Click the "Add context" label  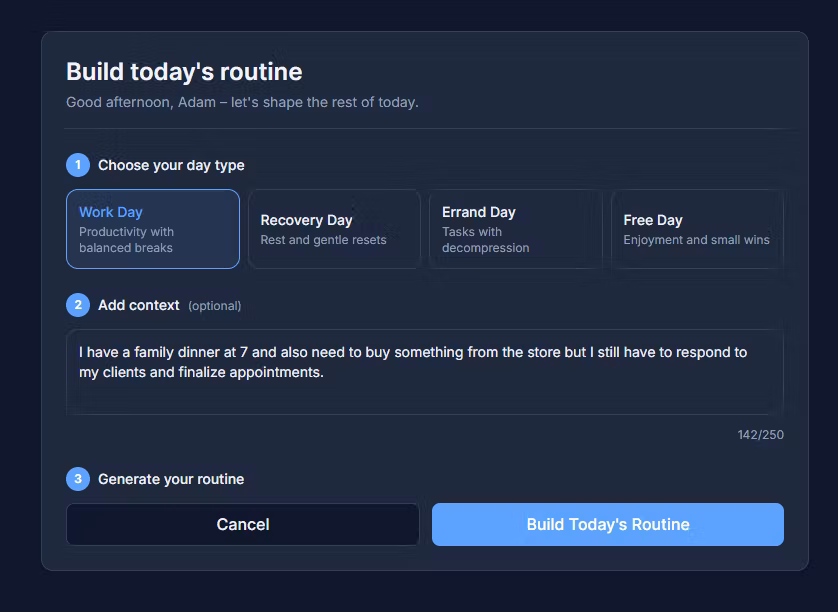click(139, 305)
